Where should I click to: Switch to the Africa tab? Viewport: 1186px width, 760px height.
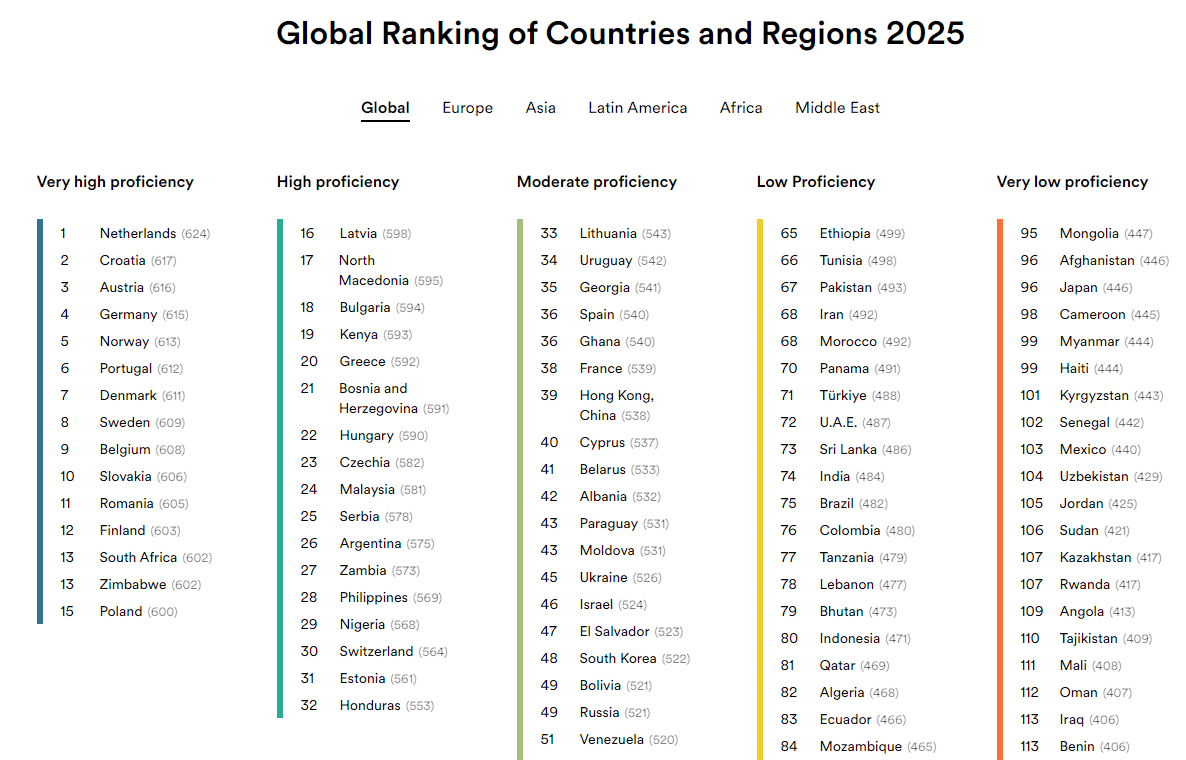click(741, 108)
